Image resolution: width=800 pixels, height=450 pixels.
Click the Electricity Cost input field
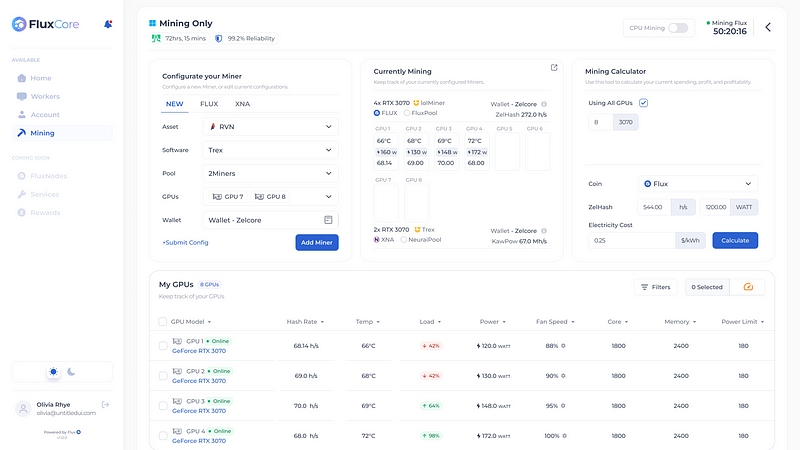(x=632, y=240)
